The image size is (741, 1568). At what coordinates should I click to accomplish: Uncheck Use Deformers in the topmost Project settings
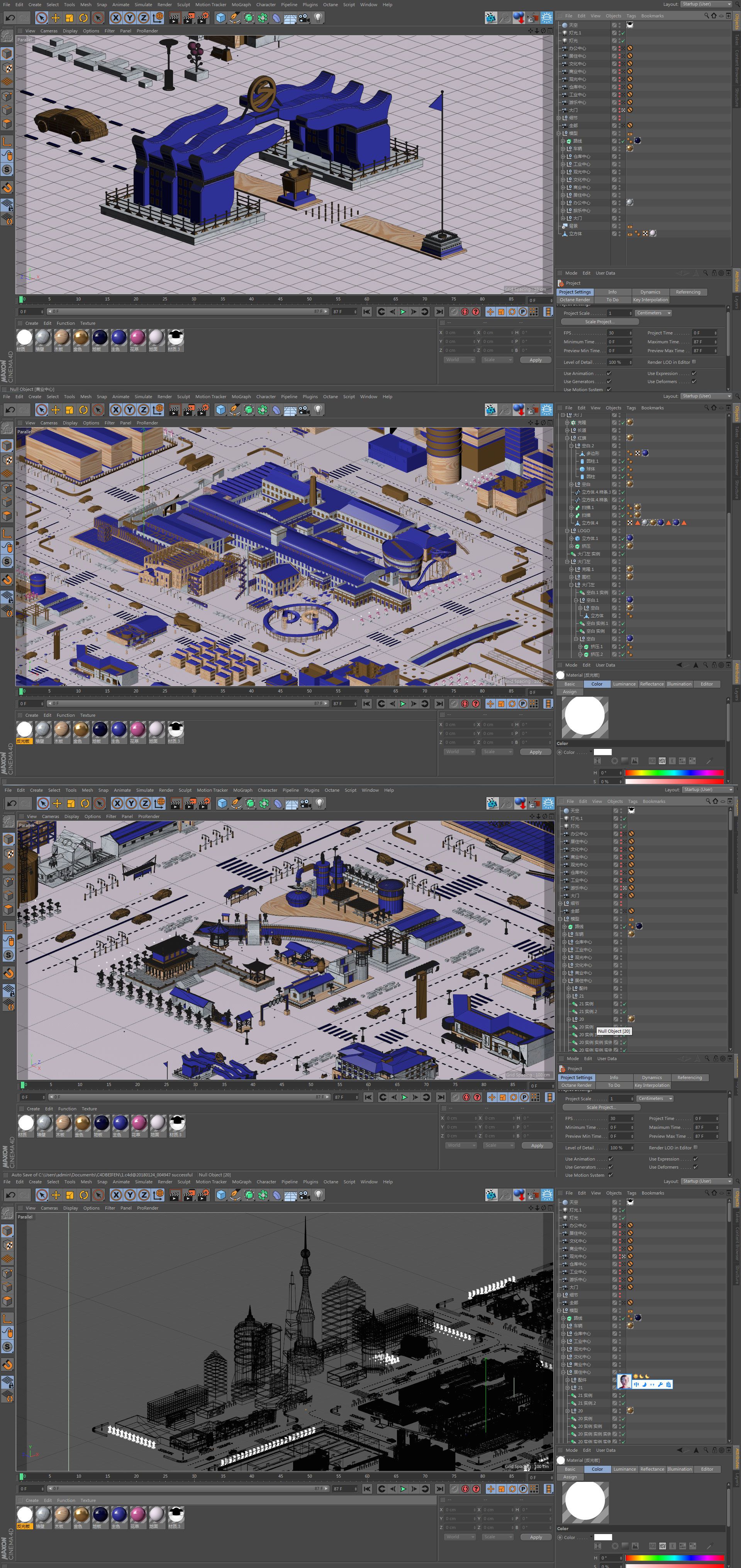[694, 382]
